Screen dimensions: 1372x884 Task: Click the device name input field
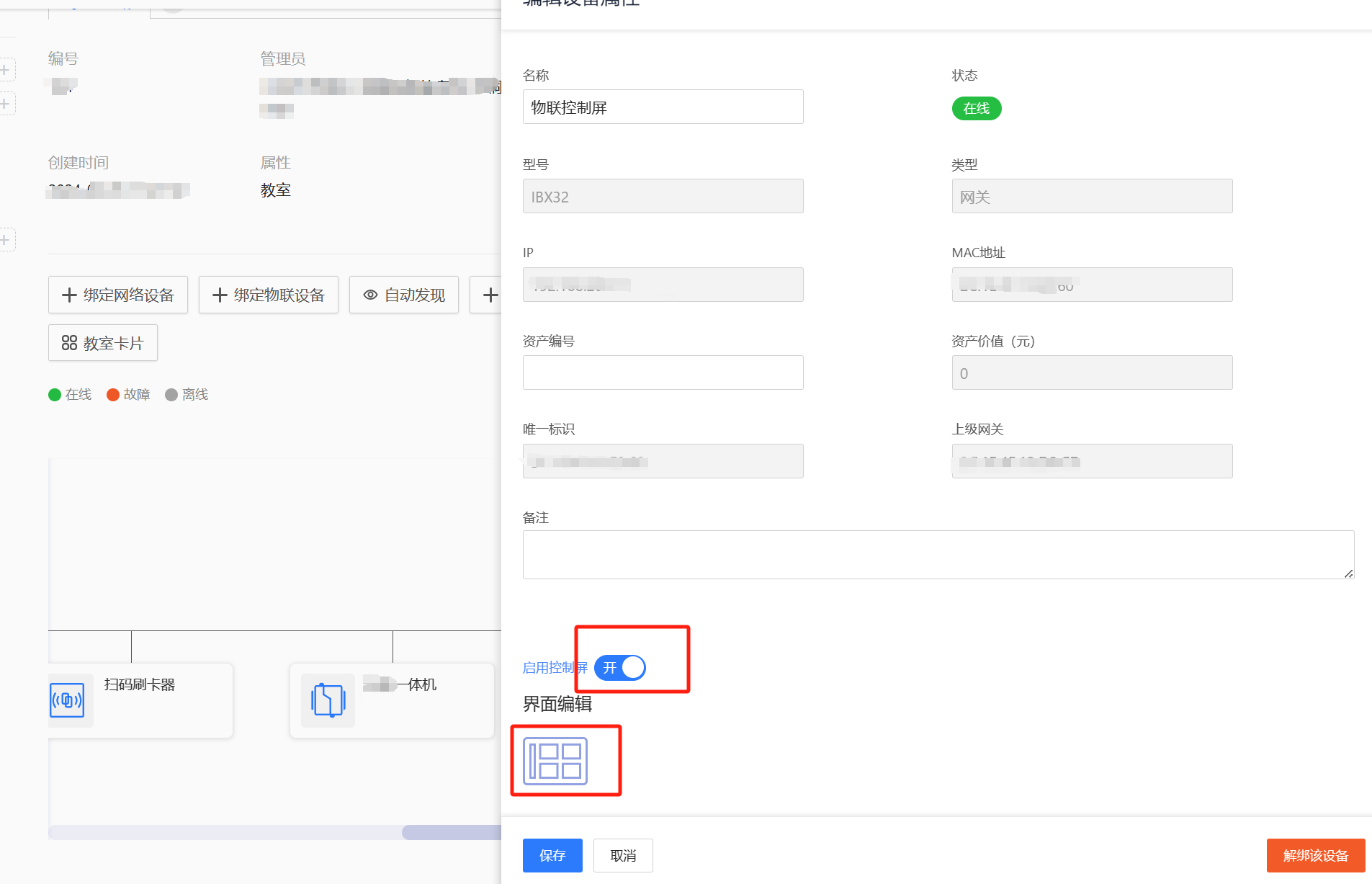pyautogui.click(x=663, y=107)
